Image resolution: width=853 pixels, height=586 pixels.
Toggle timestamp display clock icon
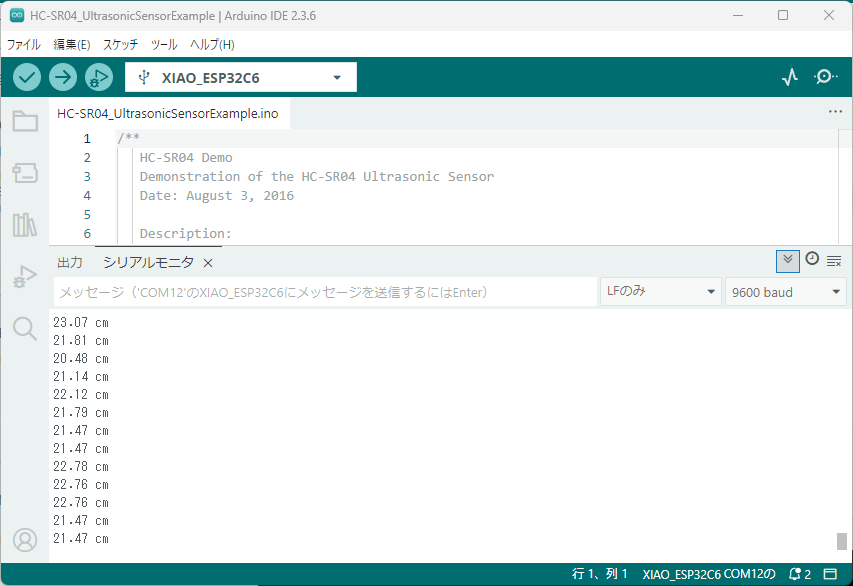pos(812,259)
